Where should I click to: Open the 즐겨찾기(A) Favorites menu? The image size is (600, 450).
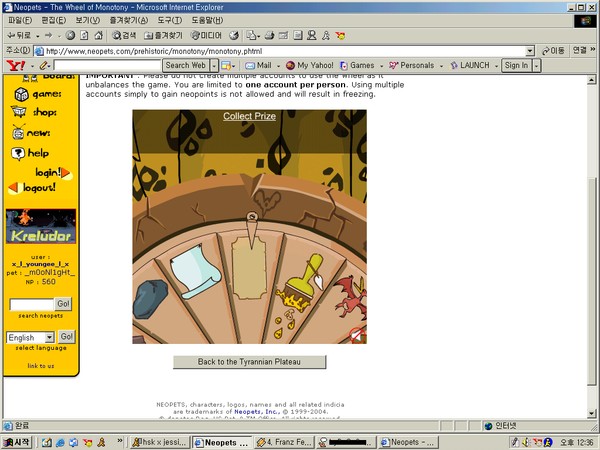[x=129, y=20]
